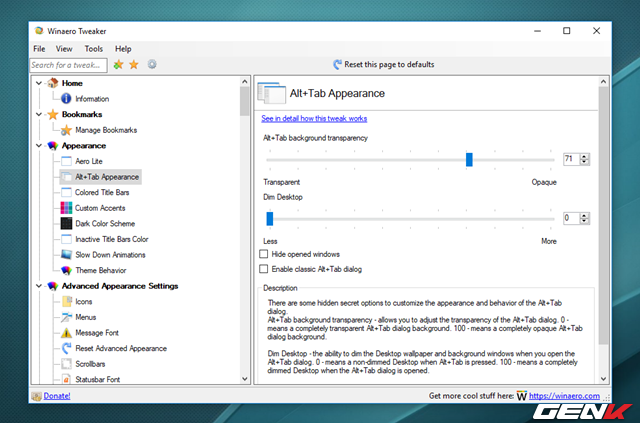Open bookmarks via orange star toolbar icon

pyautogui.click(x=134, y=64)
